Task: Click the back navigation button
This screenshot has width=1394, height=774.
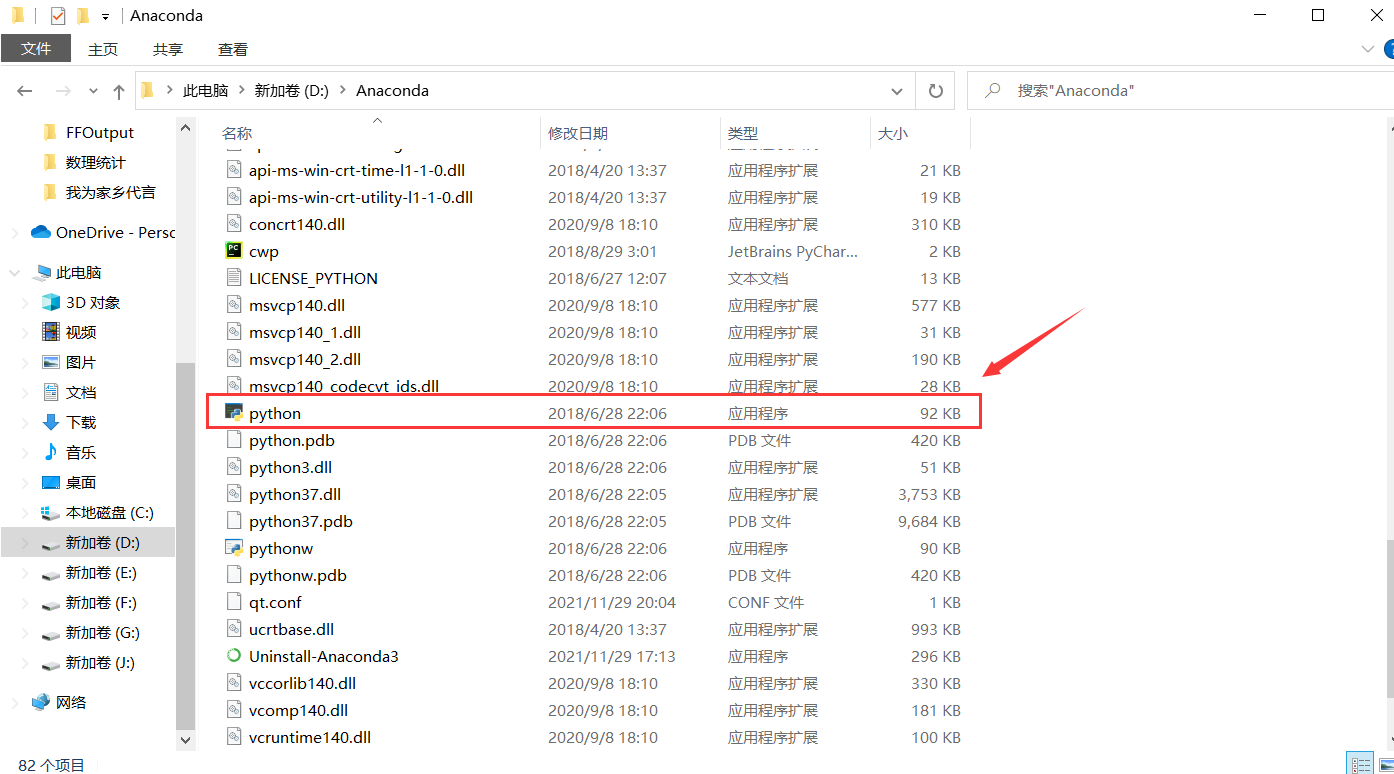Action: (25, 90)
